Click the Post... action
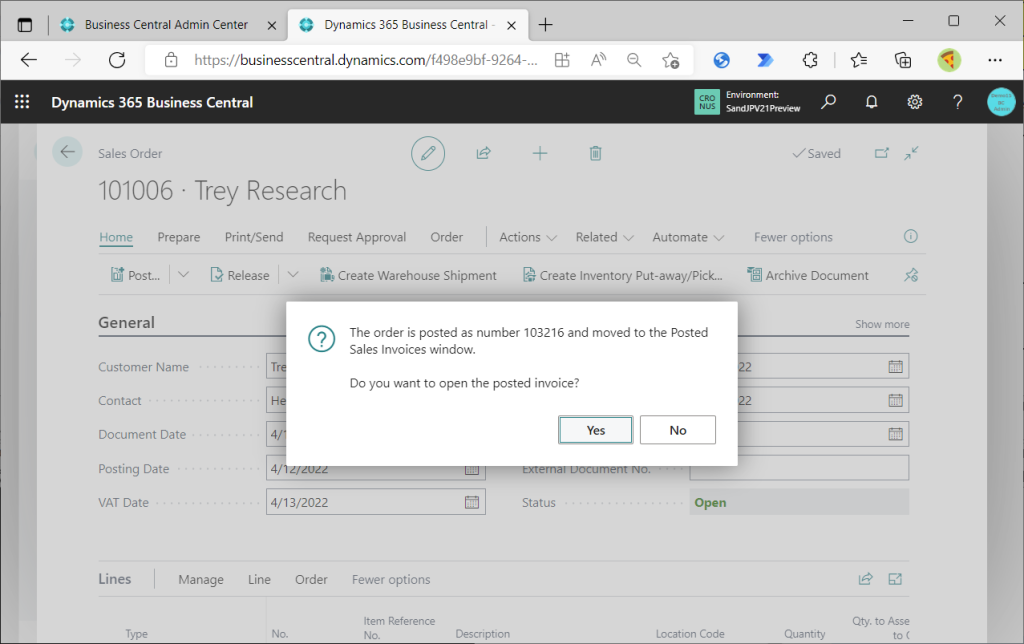The width and height of the screenshot is (1024, 644). (135, 275)
